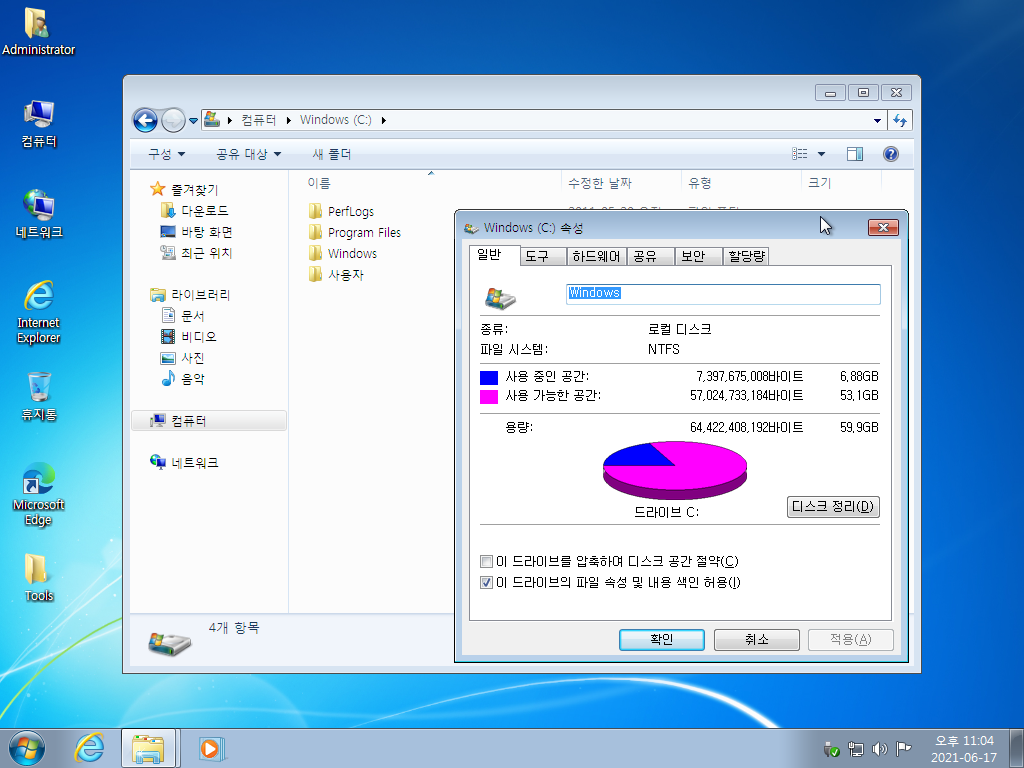Launch Microsoft Edge desktop shortcut
The width and height of the screenshot is (1024, 768).
tap(39, 494)
